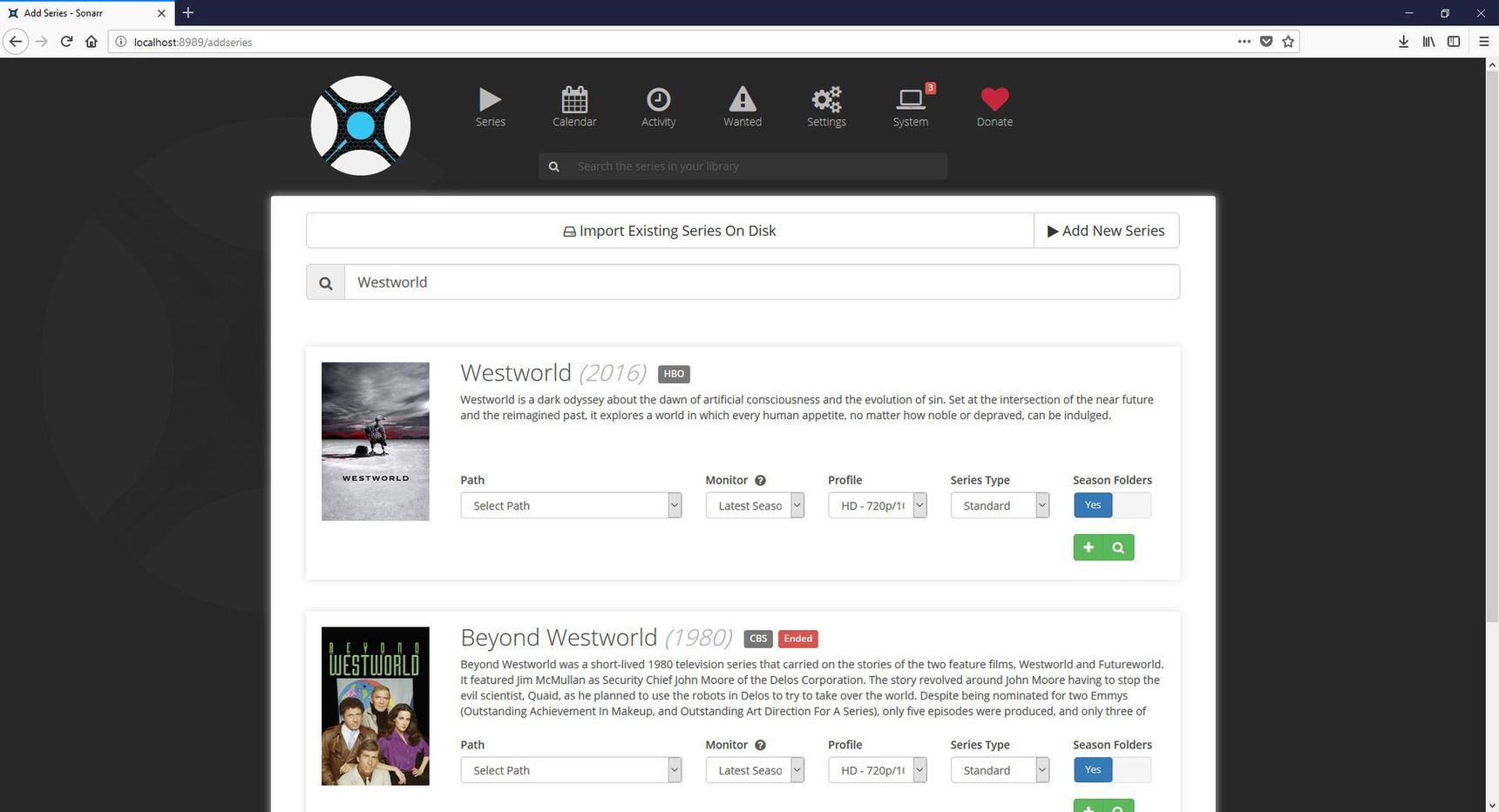Open the Beyond Westworld (1980) title link
The image size is (1499, 812).
[x=596, y=638]
